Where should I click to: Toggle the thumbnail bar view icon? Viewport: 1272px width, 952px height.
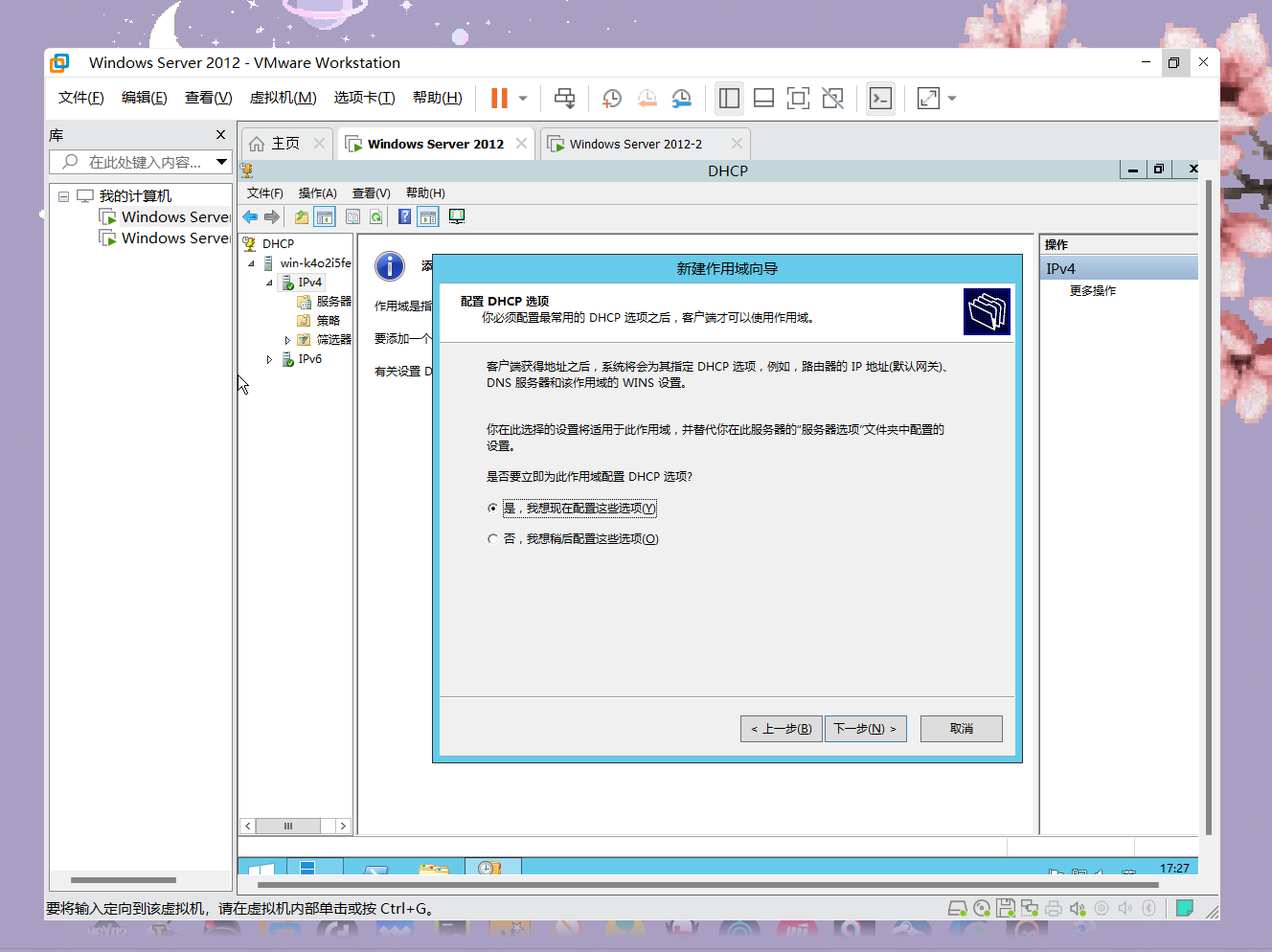coord(763,98)
